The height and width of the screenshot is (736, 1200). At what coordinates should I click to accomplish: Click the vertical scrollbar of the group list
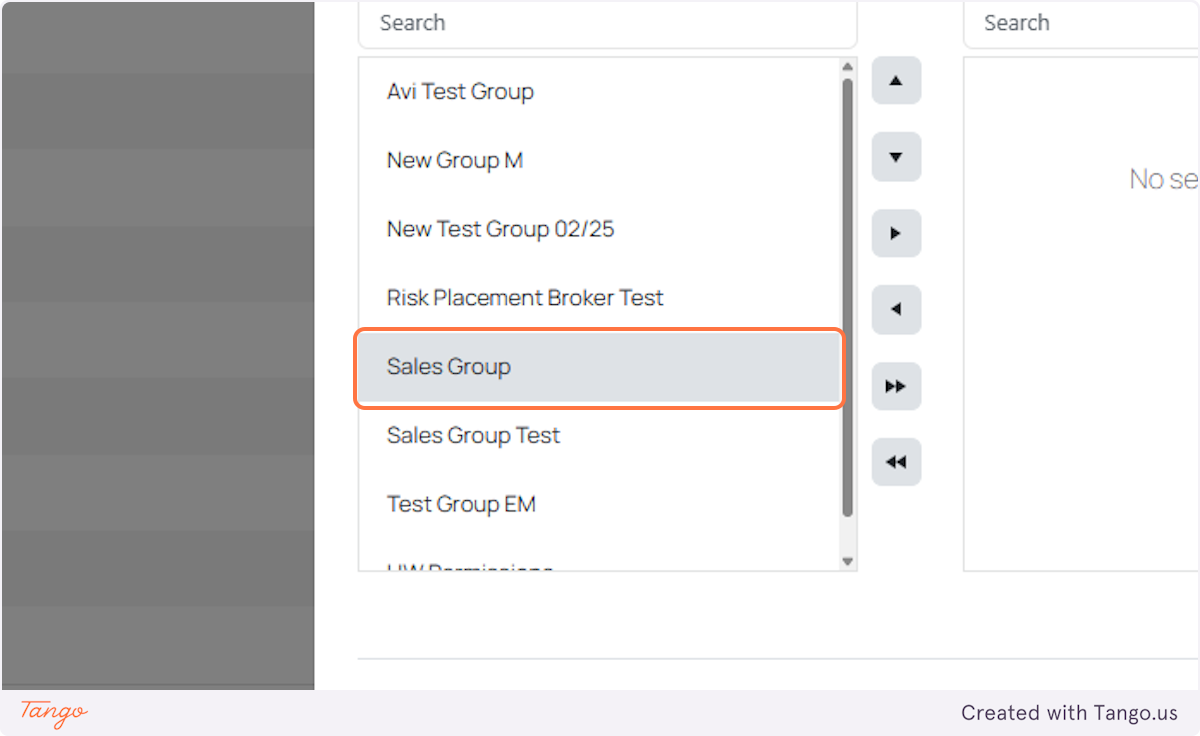point(847,300)
